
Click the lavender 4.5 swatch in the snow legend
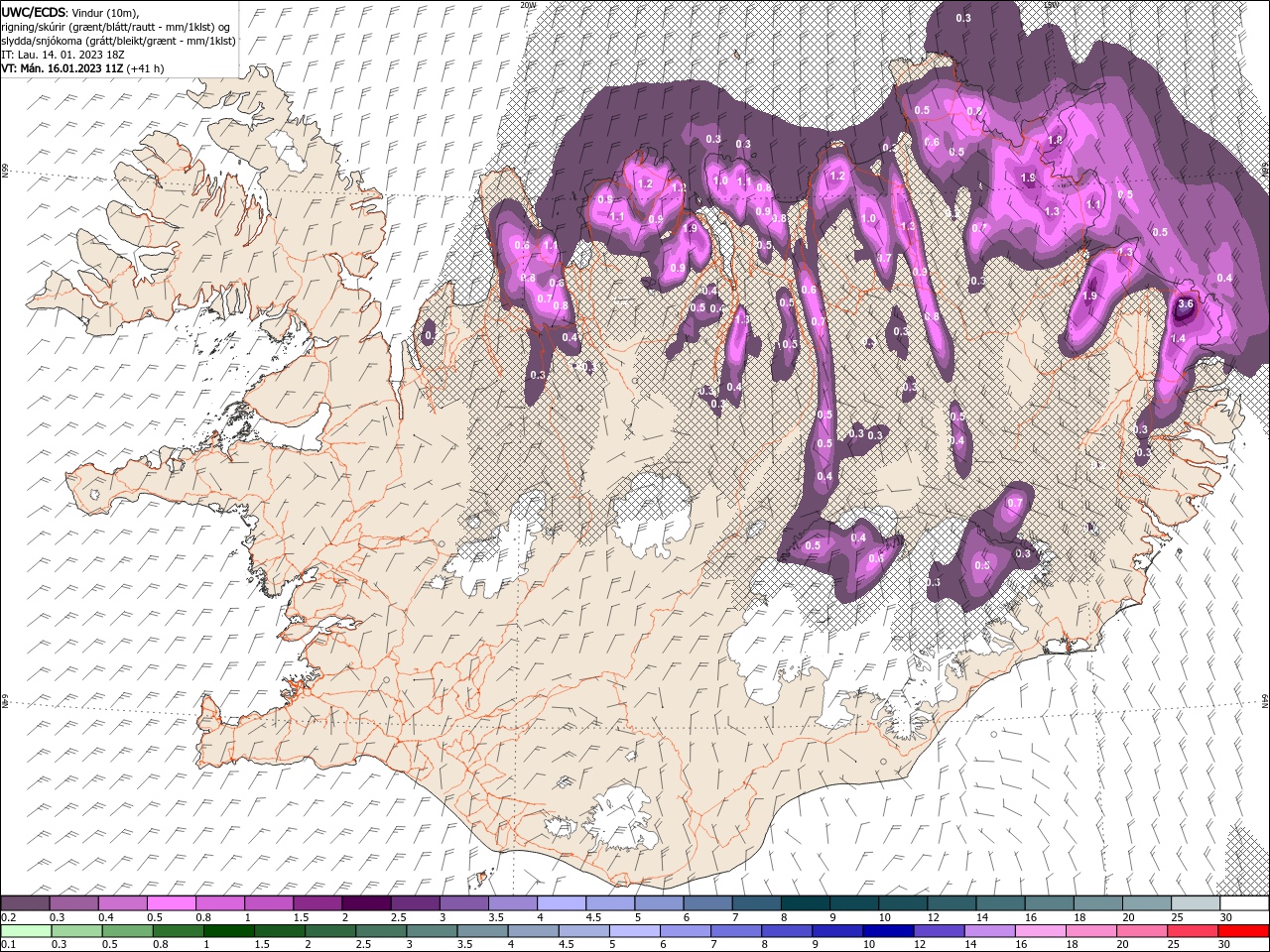coord(609,903)
